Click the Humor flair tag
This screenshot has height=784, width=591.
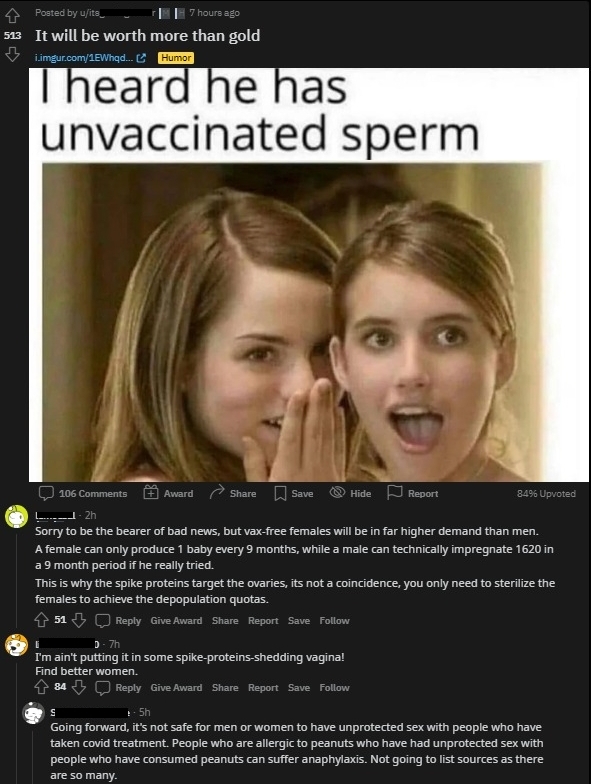click(x=176, y=58)
